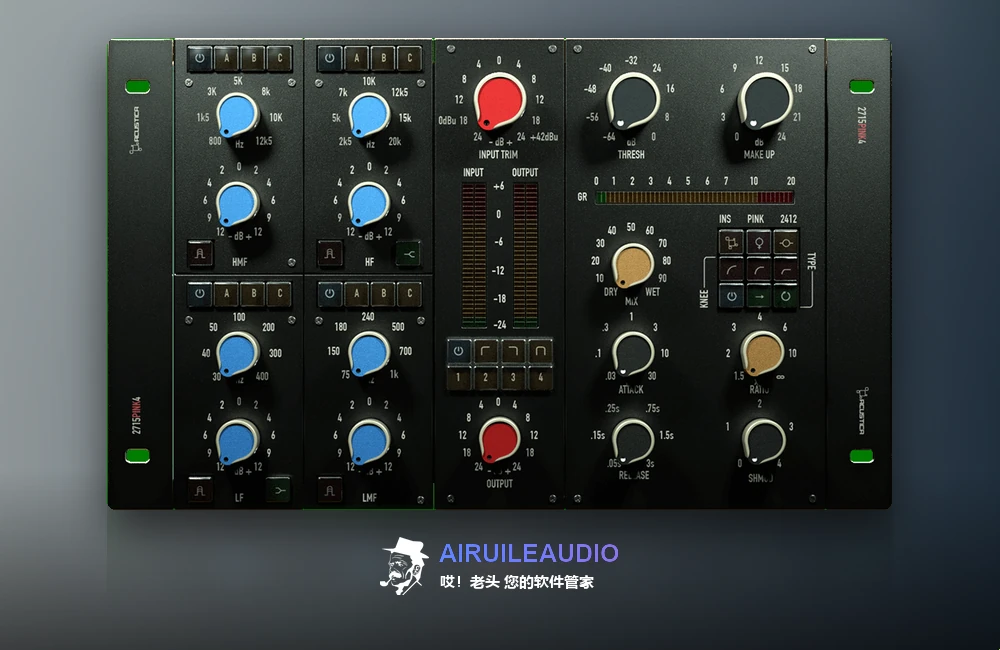Click the RELEASE knob

coord(633,440)
